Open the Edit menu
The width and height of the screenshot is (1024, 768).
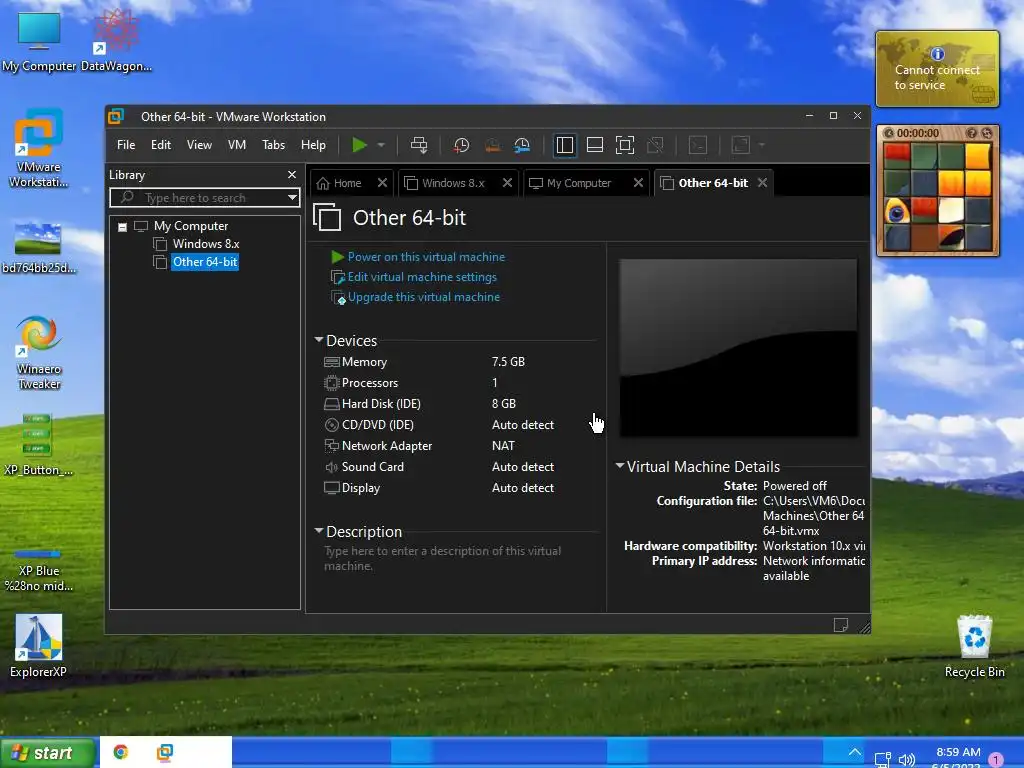coord(161,145)
